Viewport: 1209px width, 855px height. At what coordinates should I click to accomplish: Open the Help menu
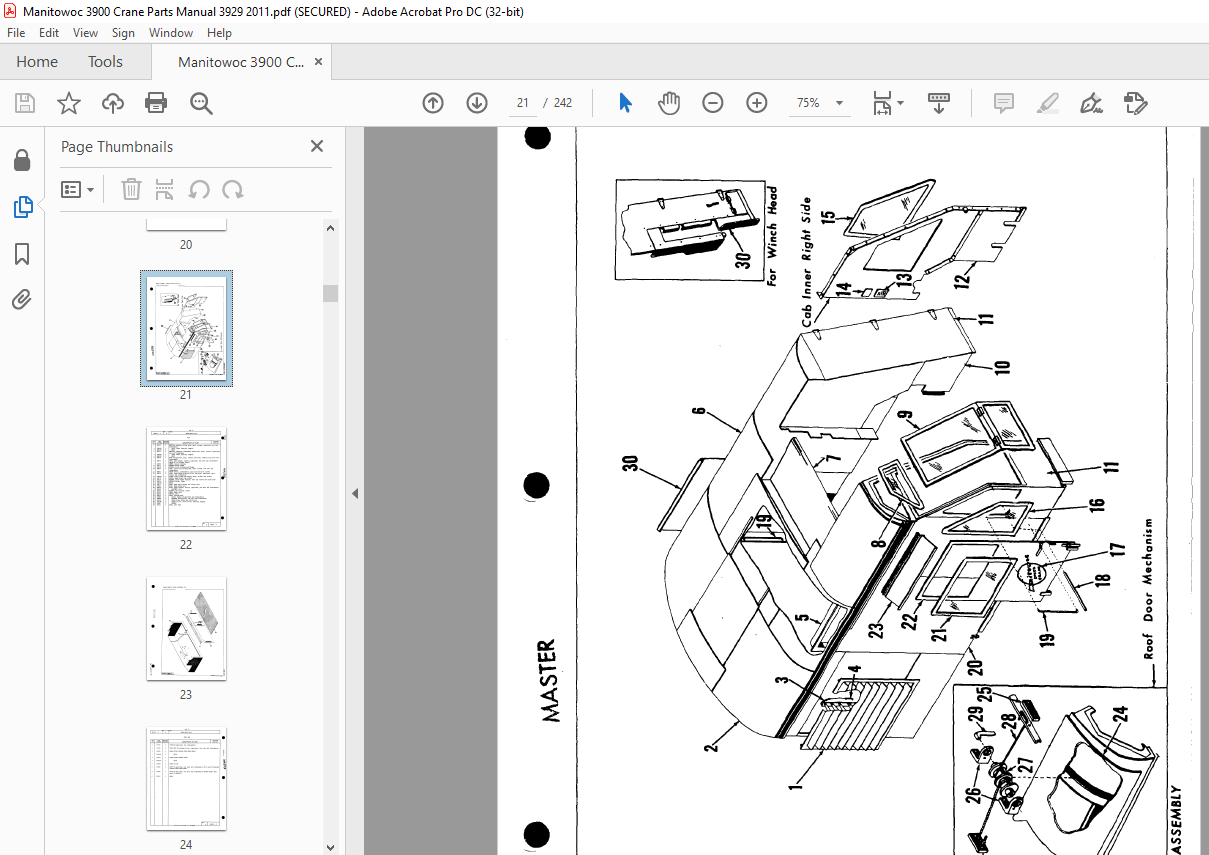tap(219, 32)
